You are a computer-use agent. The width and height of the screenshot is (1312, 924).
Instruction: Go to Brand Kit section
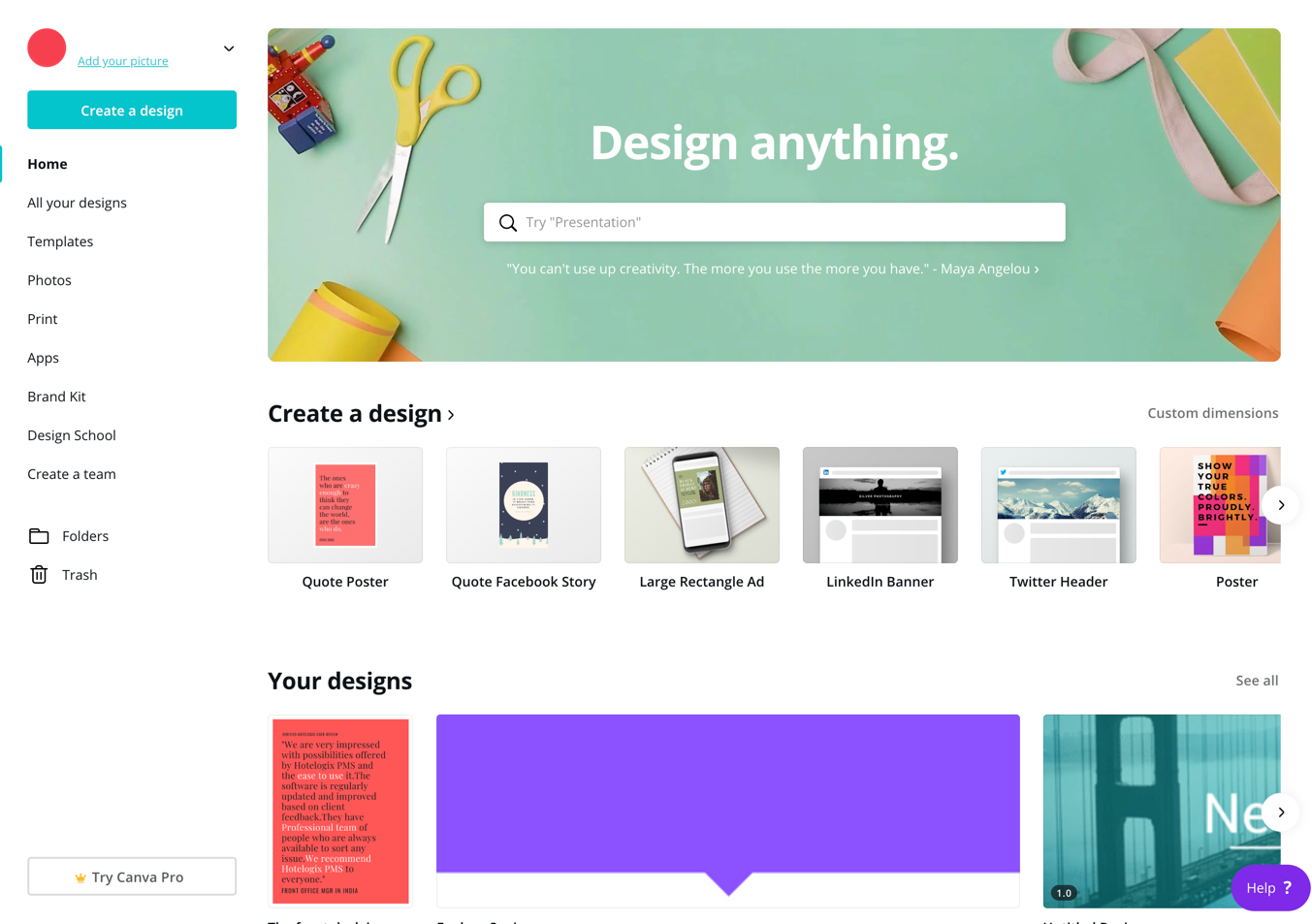coord(56,397)
